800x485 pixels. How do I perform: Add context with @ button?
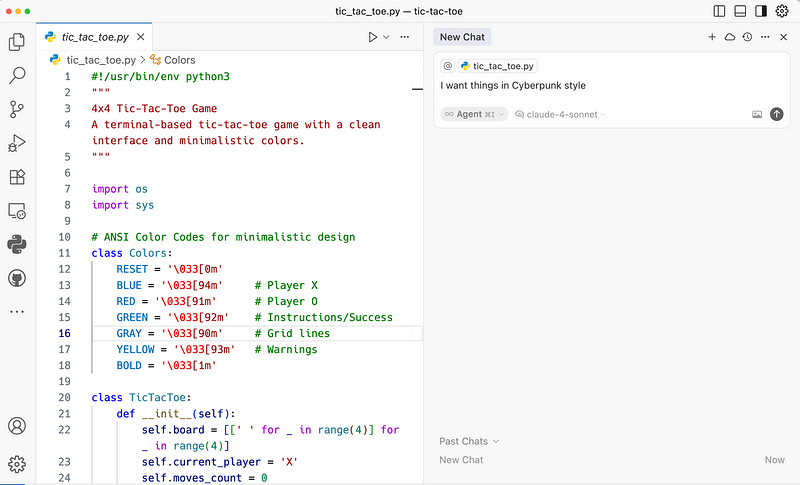pyautogui.click(x=448, y=66)
